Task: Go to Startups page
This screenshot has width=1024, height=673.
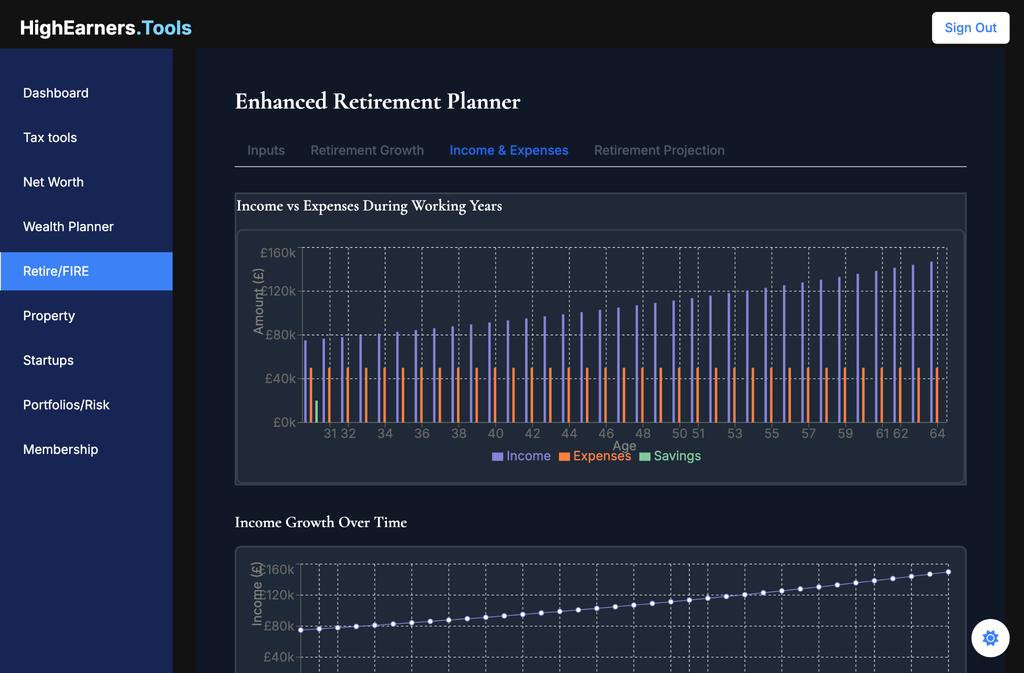Action: point(48,360)
